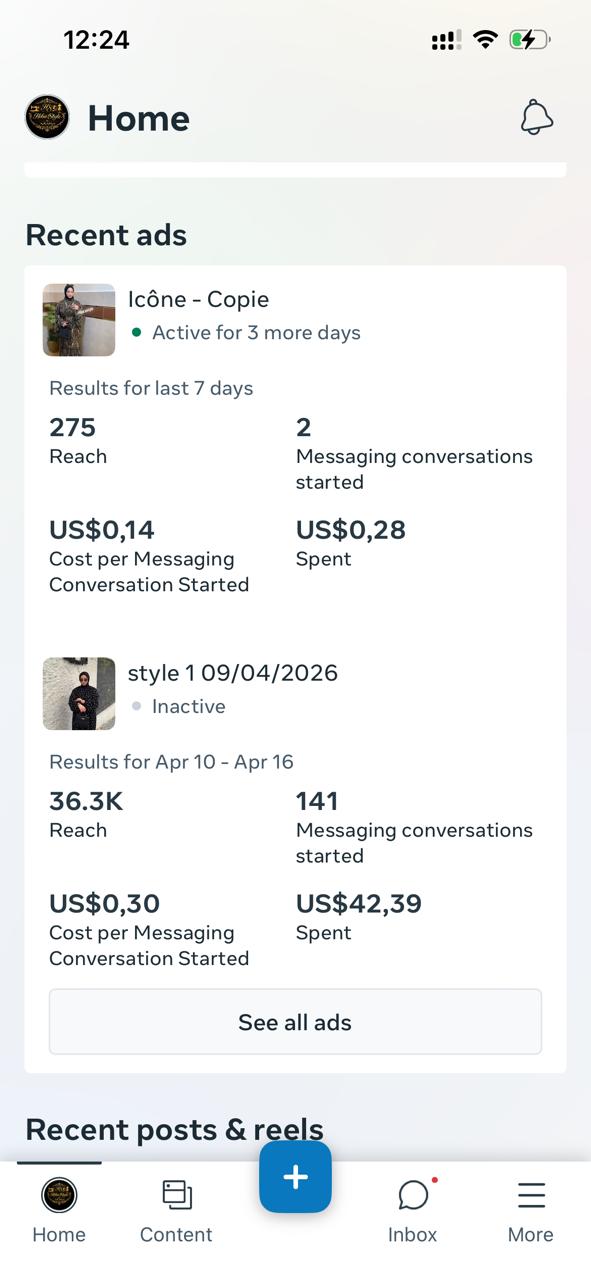Tap the 36.3K Reach metric
The image size is (591, 1280).
pos(86,814)
